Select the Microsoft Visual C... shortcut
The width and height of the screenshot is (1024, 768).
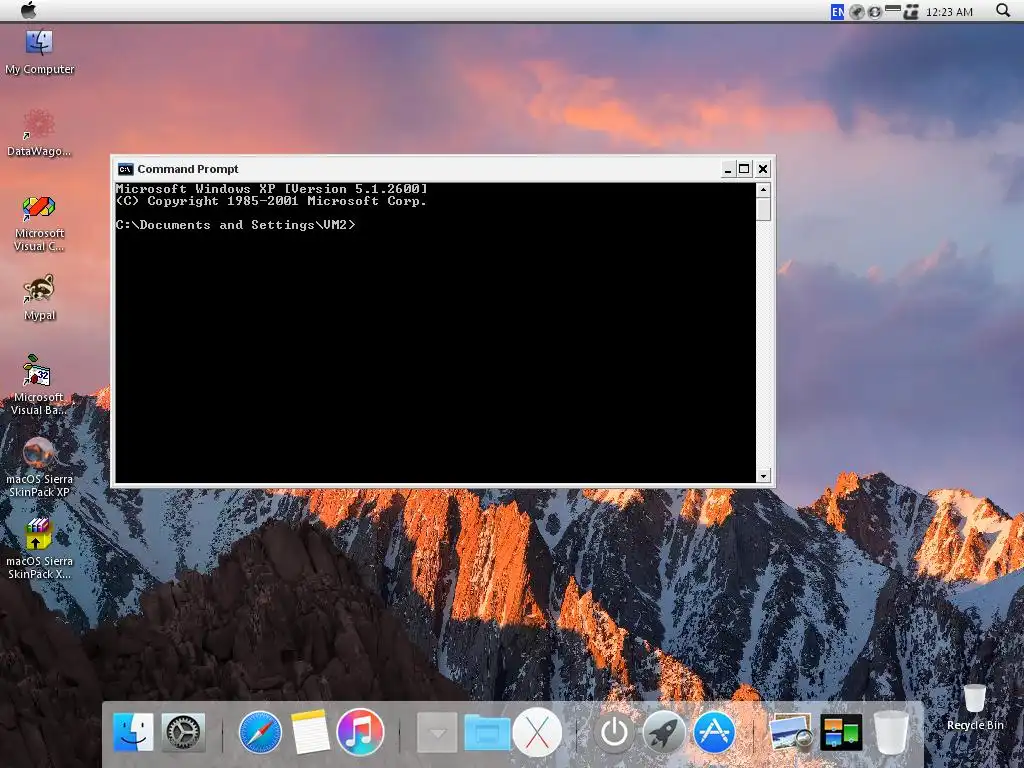[x=39, y=223]
